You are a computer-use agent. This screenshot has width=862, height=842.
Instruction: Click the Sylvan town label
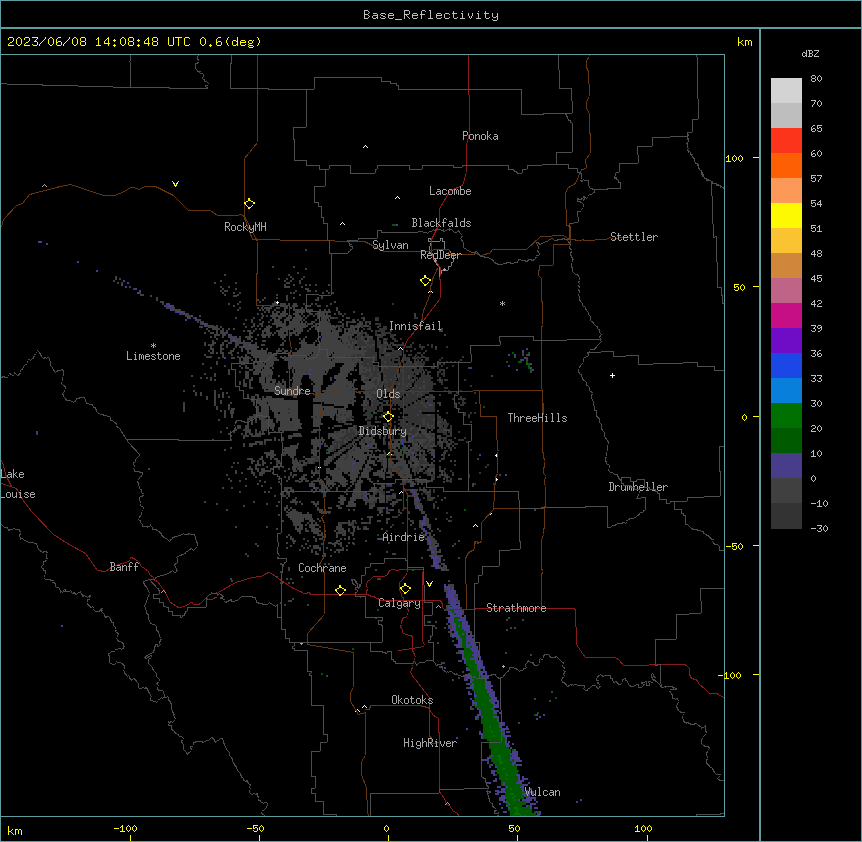(x=390, y=245)
